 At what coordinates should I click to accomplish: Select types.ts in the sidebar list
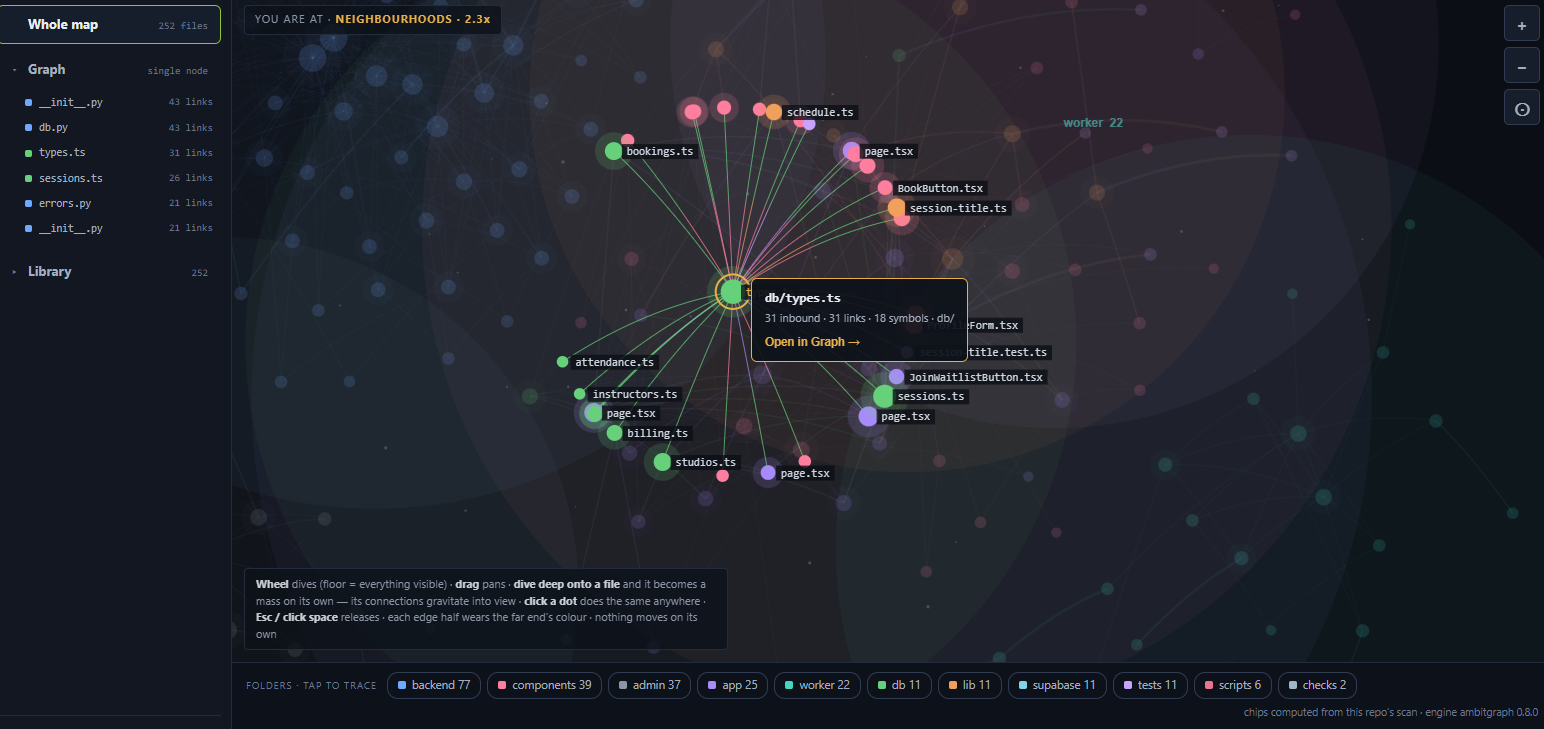(118, 153)
